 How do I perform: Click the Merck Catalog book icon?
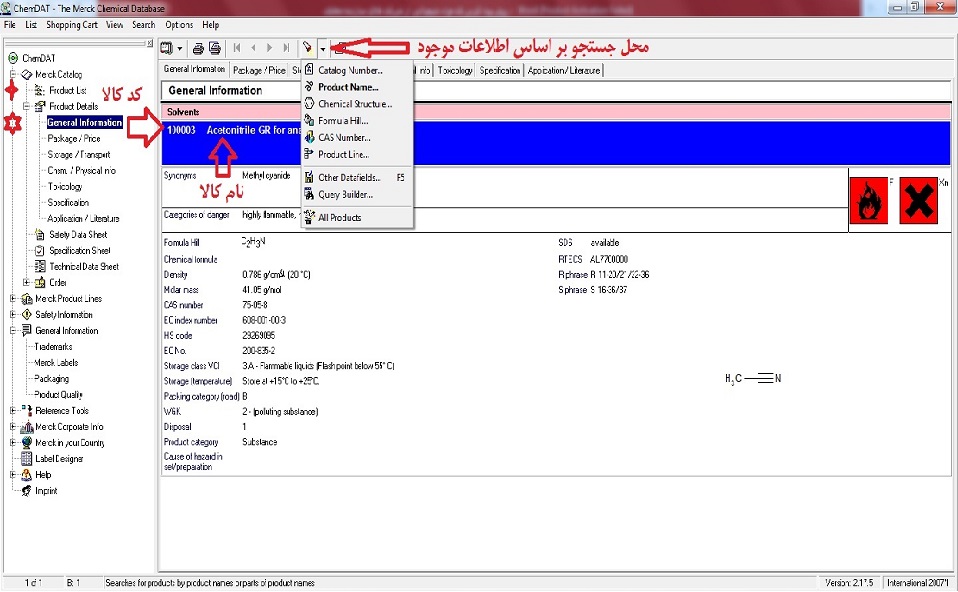click(27, 75)
